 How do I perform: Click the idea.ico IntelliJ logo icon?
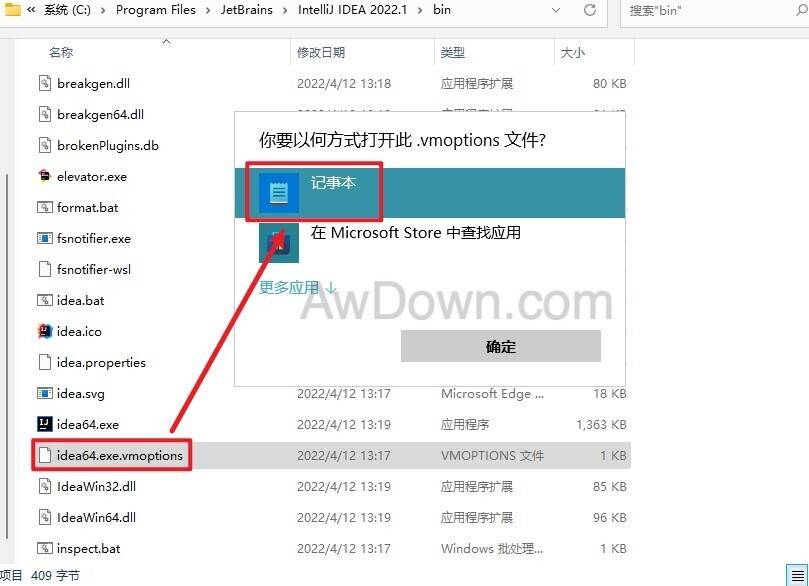[x=44, y=331]
